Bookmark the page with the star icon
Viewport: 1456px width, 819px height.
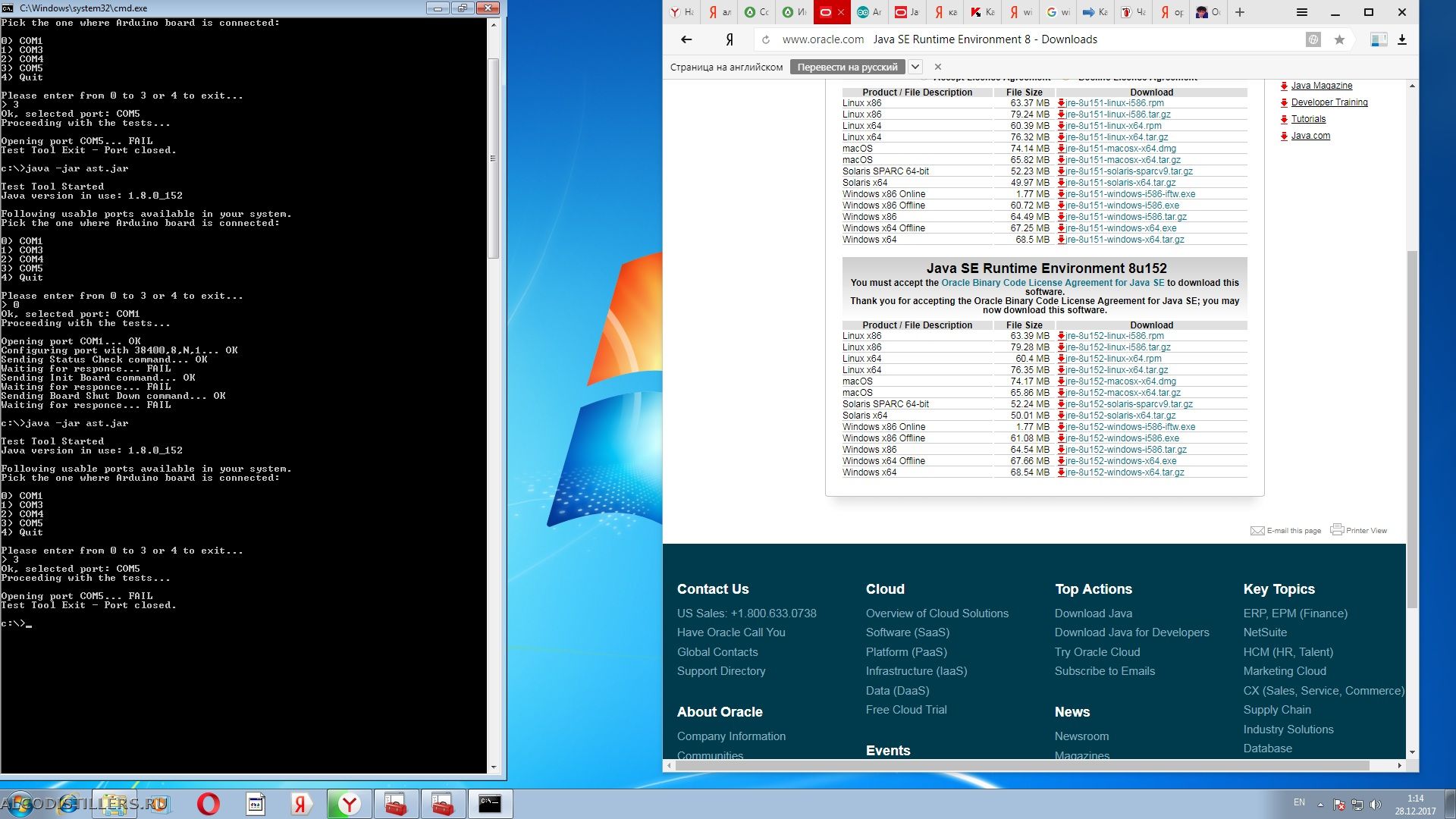pyautogui.click(x=1339, y=39)
